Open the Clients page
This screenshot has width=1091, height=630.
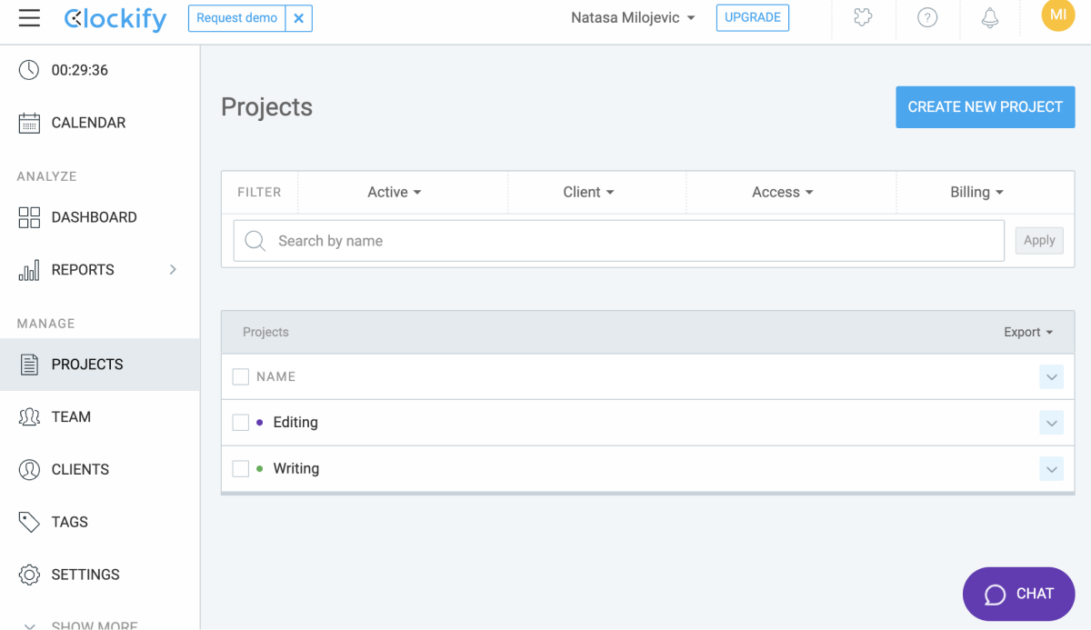[x=80, y=469]
